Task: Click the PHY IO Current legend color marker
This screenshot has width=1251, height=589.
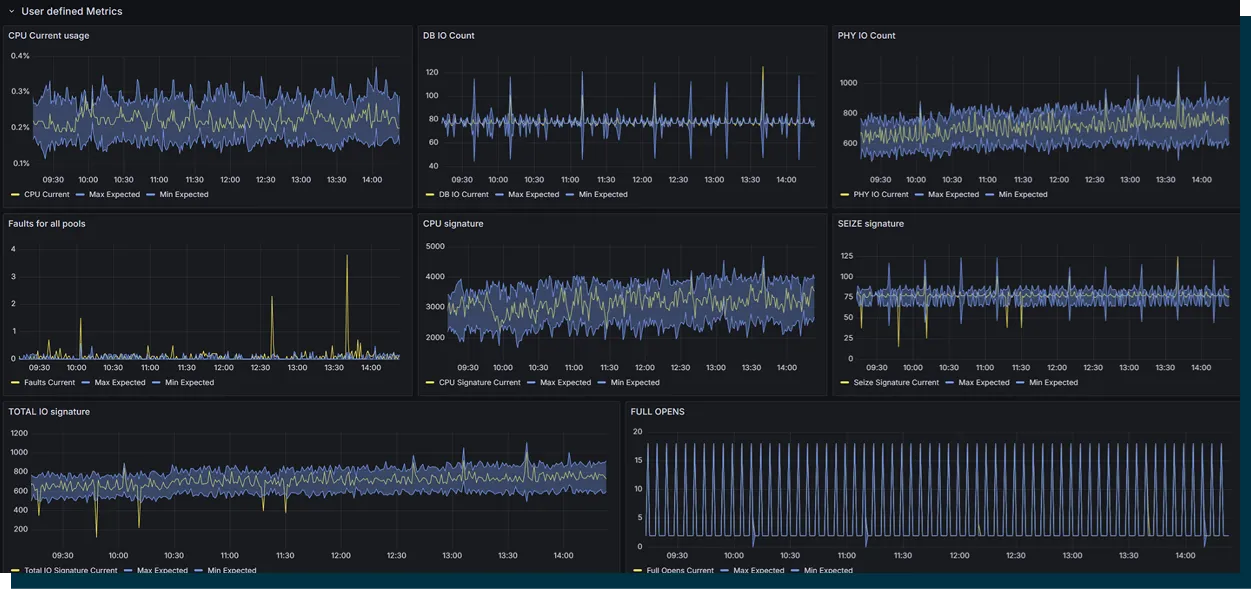Action: point(845,195)
